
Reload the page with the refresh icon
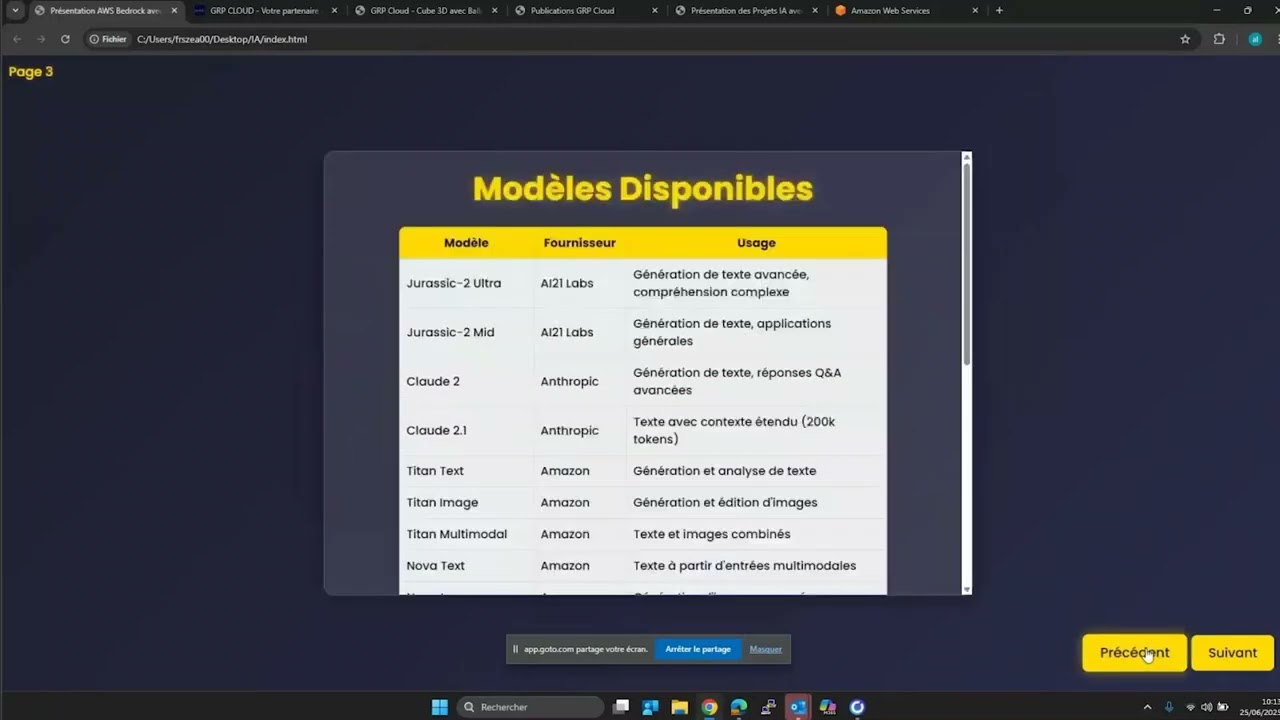[65, 39]
